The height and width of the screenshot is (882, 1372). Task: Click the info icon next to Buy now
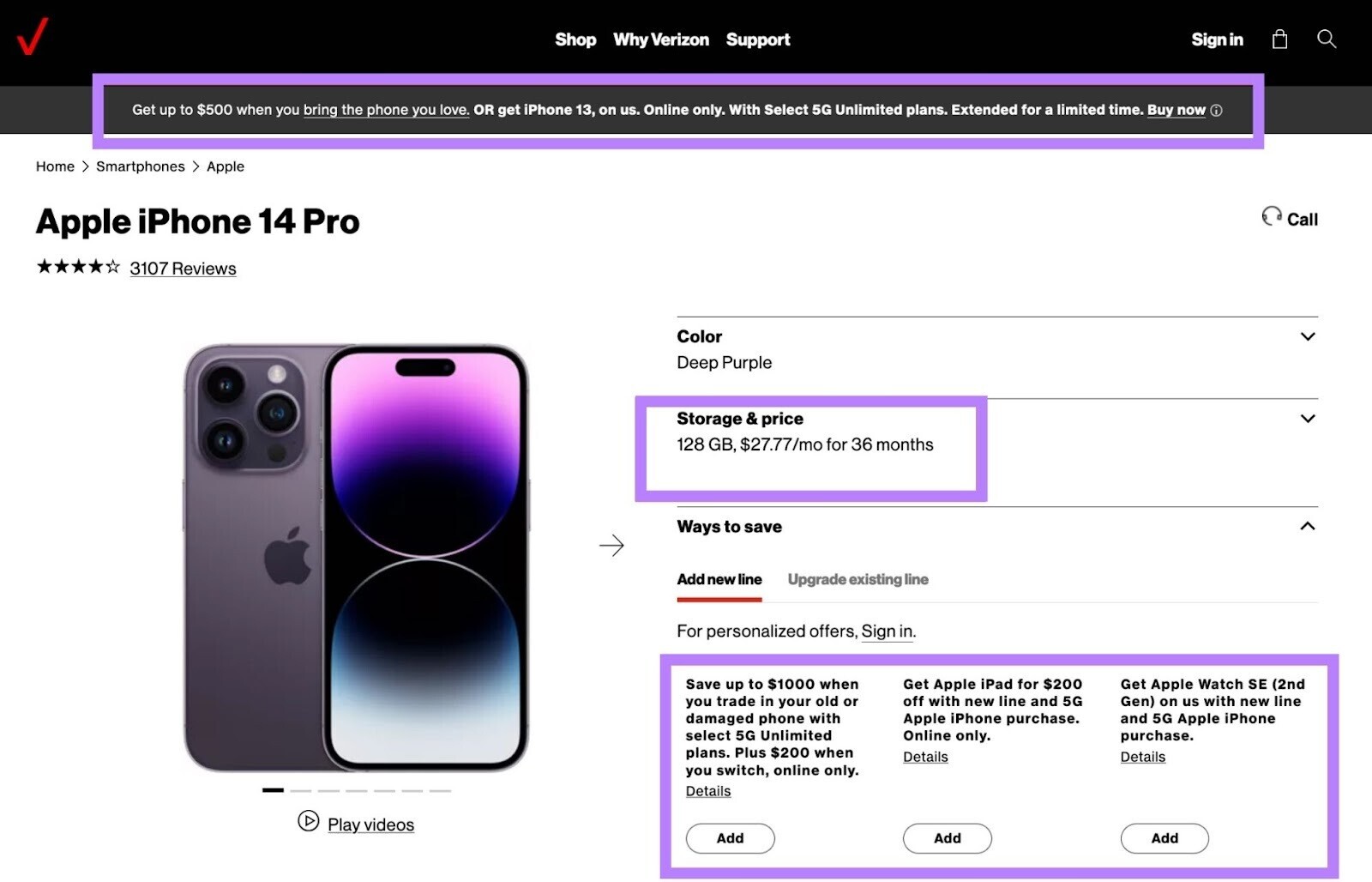1218,110
